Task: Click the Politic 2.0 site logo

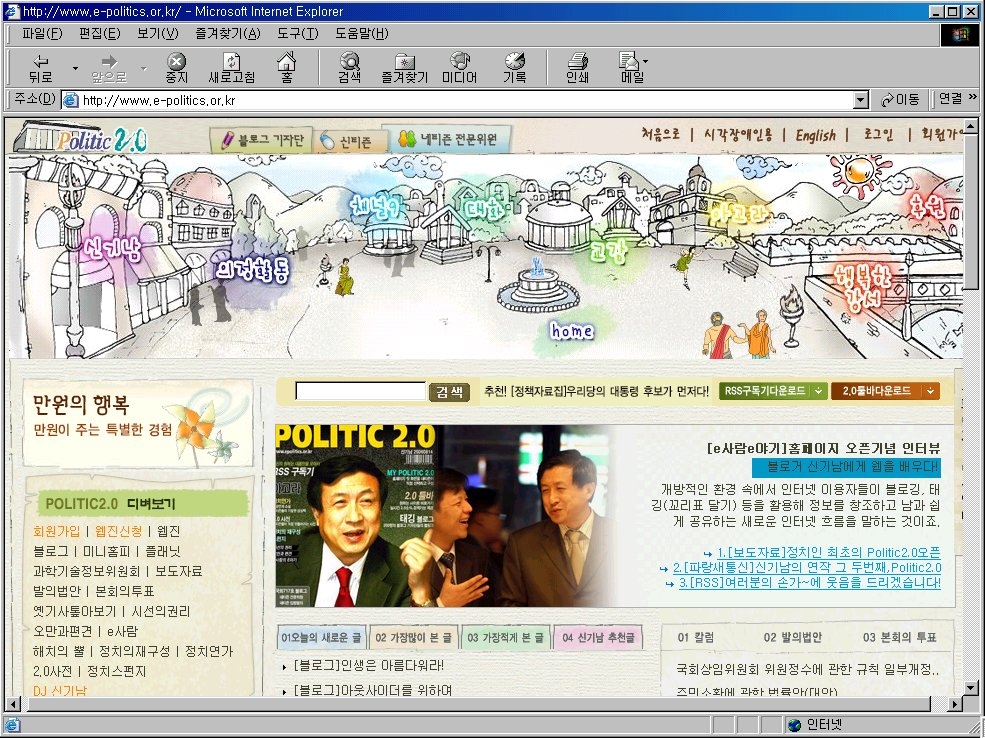Action: pos(82,139)
